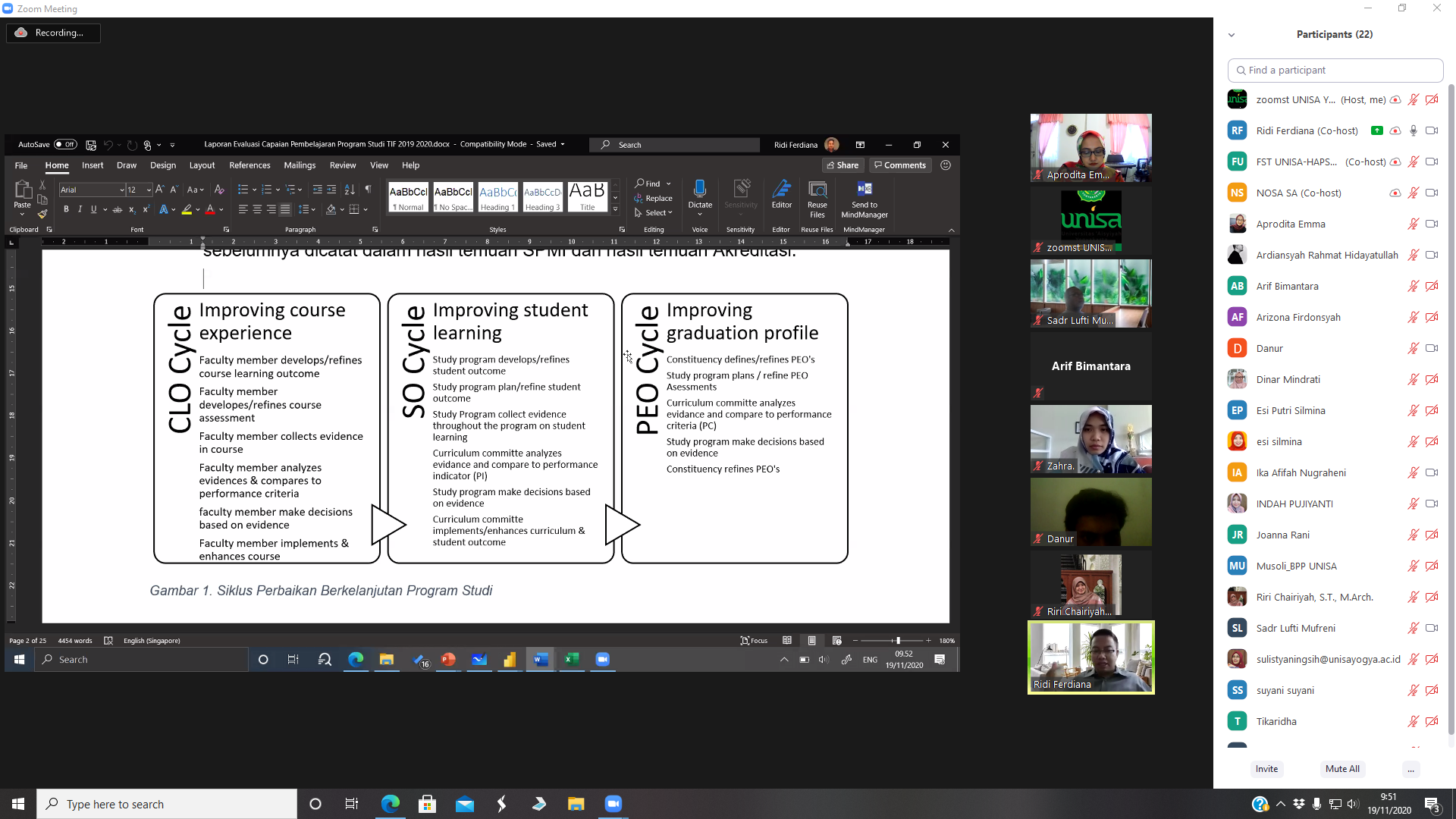Viewport: 1456px width, 819px height.
Task: Open the References tab in Word
Action: (249, 165)
